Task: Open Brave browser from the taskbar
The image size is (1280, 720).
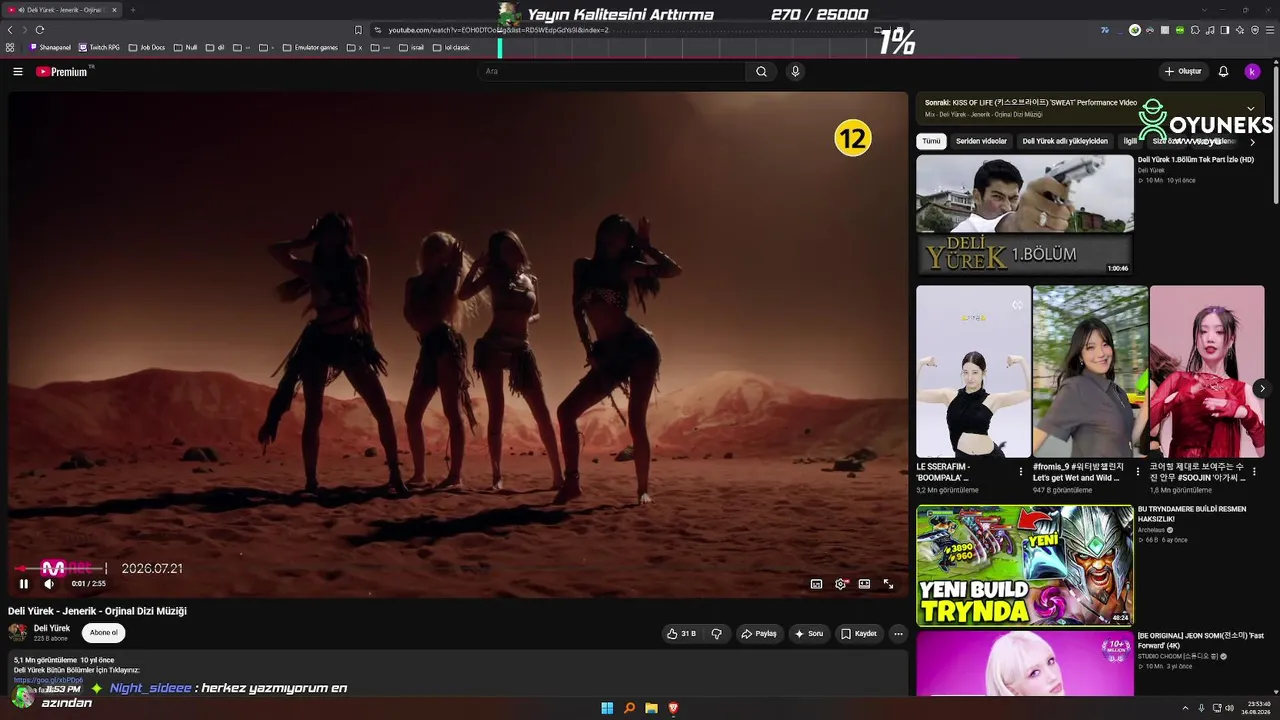Action: tap(673, 708)
